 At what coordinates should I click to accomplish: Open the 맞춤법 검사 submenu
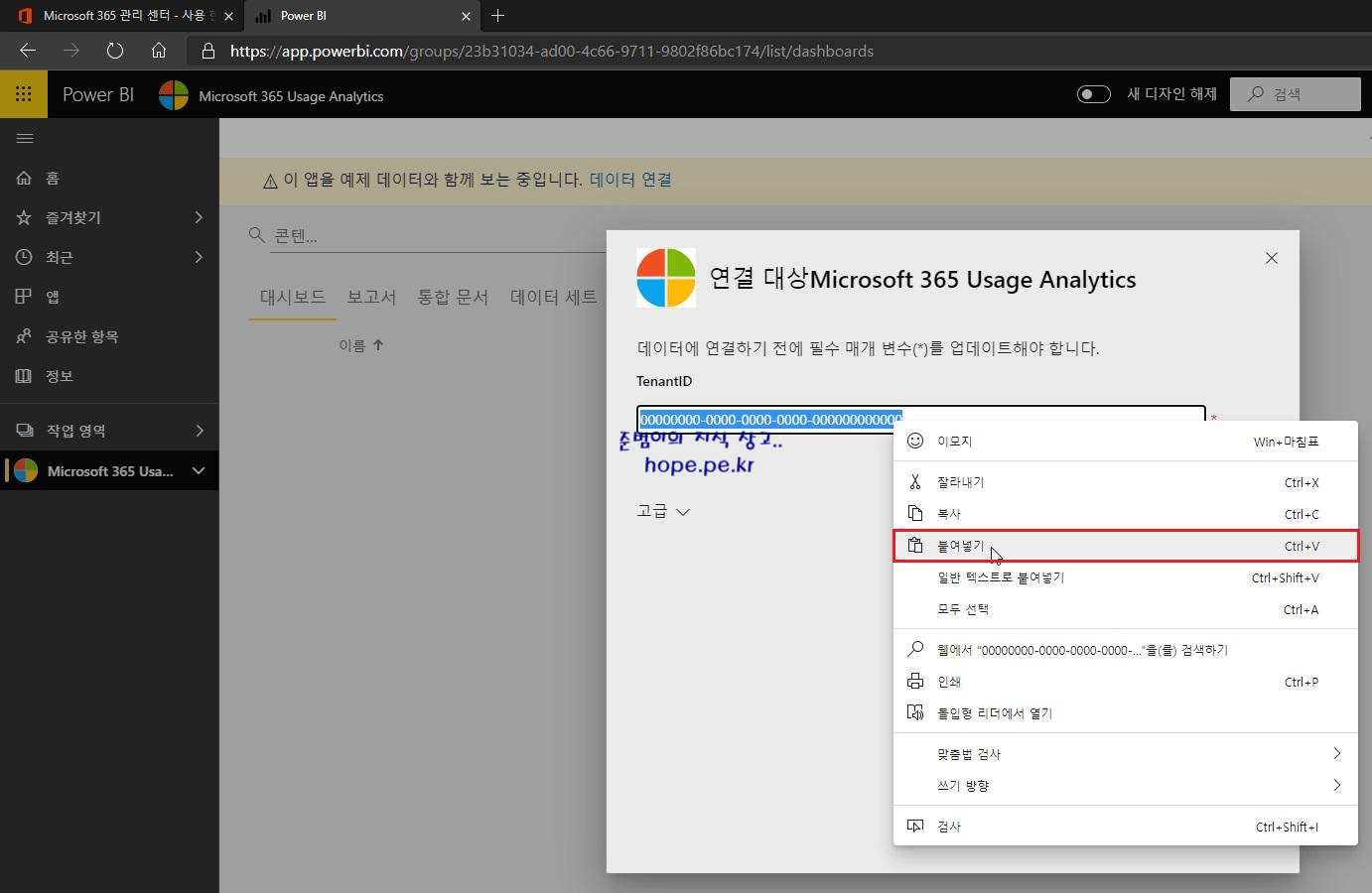1126,754
